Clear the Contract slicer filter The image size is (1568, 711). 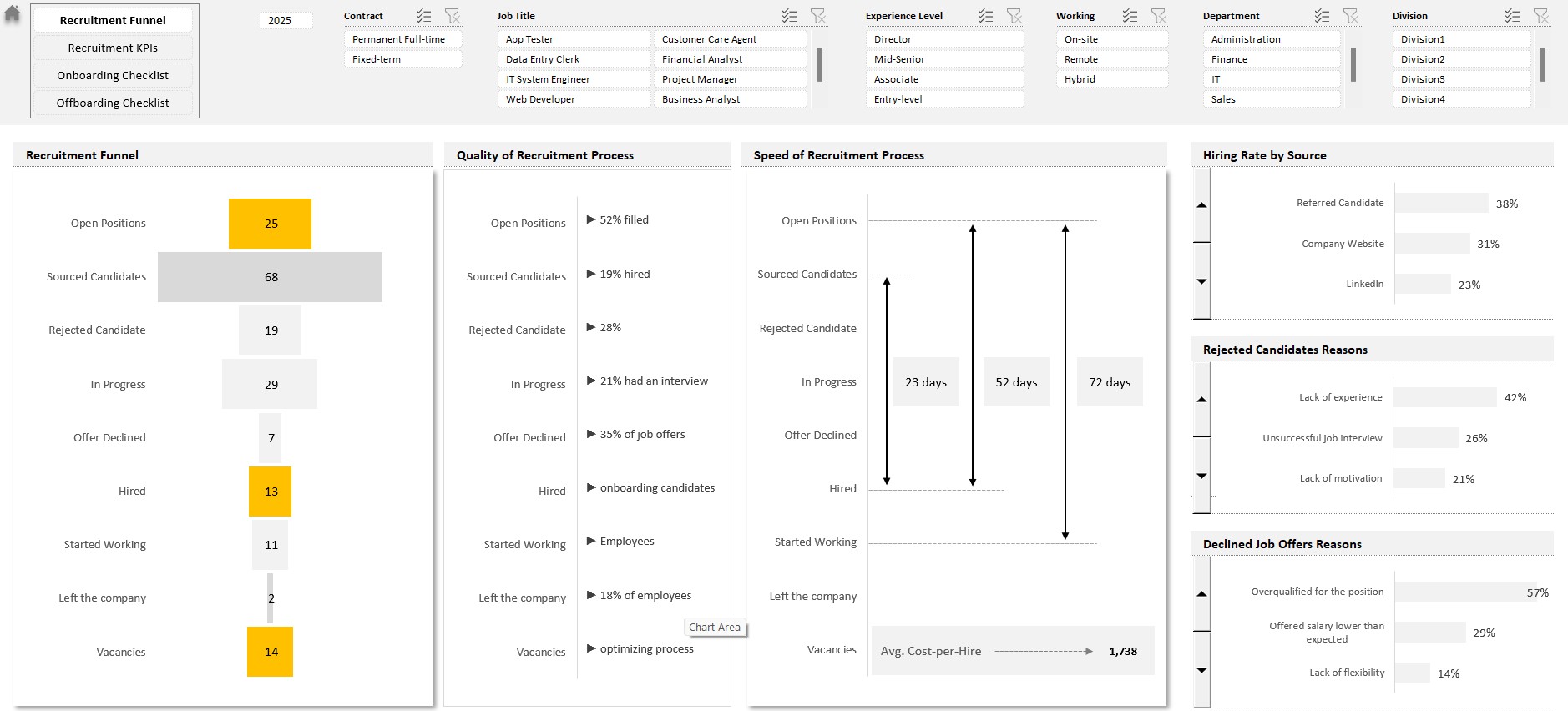pos(452,16)
